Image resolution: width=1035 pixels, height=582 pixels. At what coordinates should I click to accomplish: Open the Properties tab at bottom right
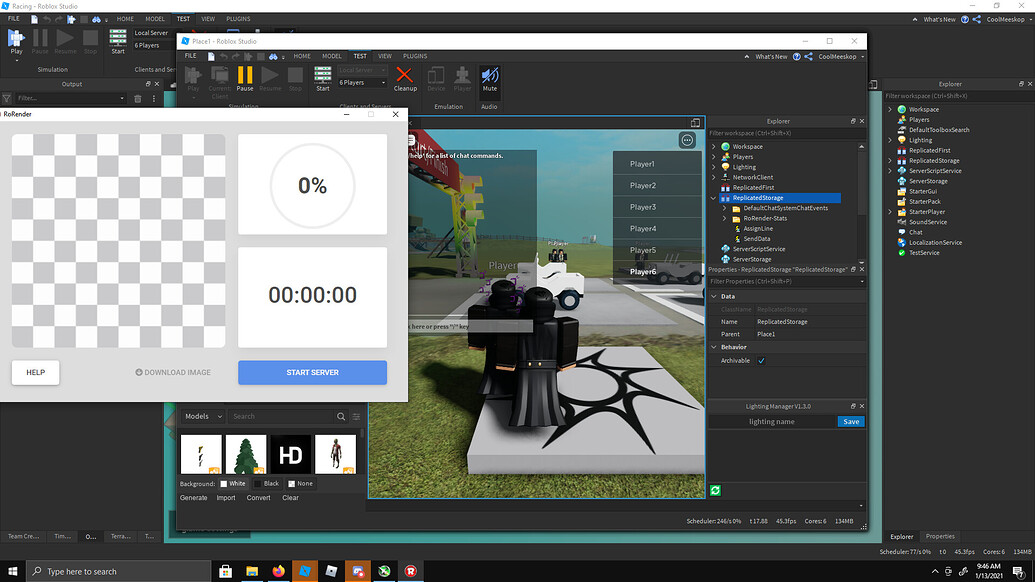[939, 536]
